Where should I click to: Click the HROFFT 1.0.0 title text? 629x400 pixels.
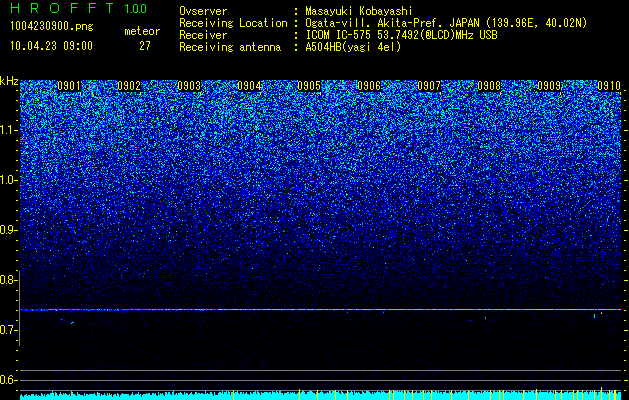78,8
